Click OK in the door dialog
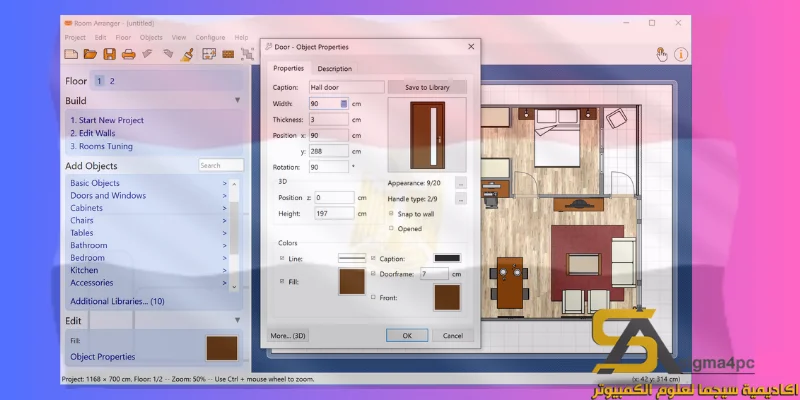 407,336
